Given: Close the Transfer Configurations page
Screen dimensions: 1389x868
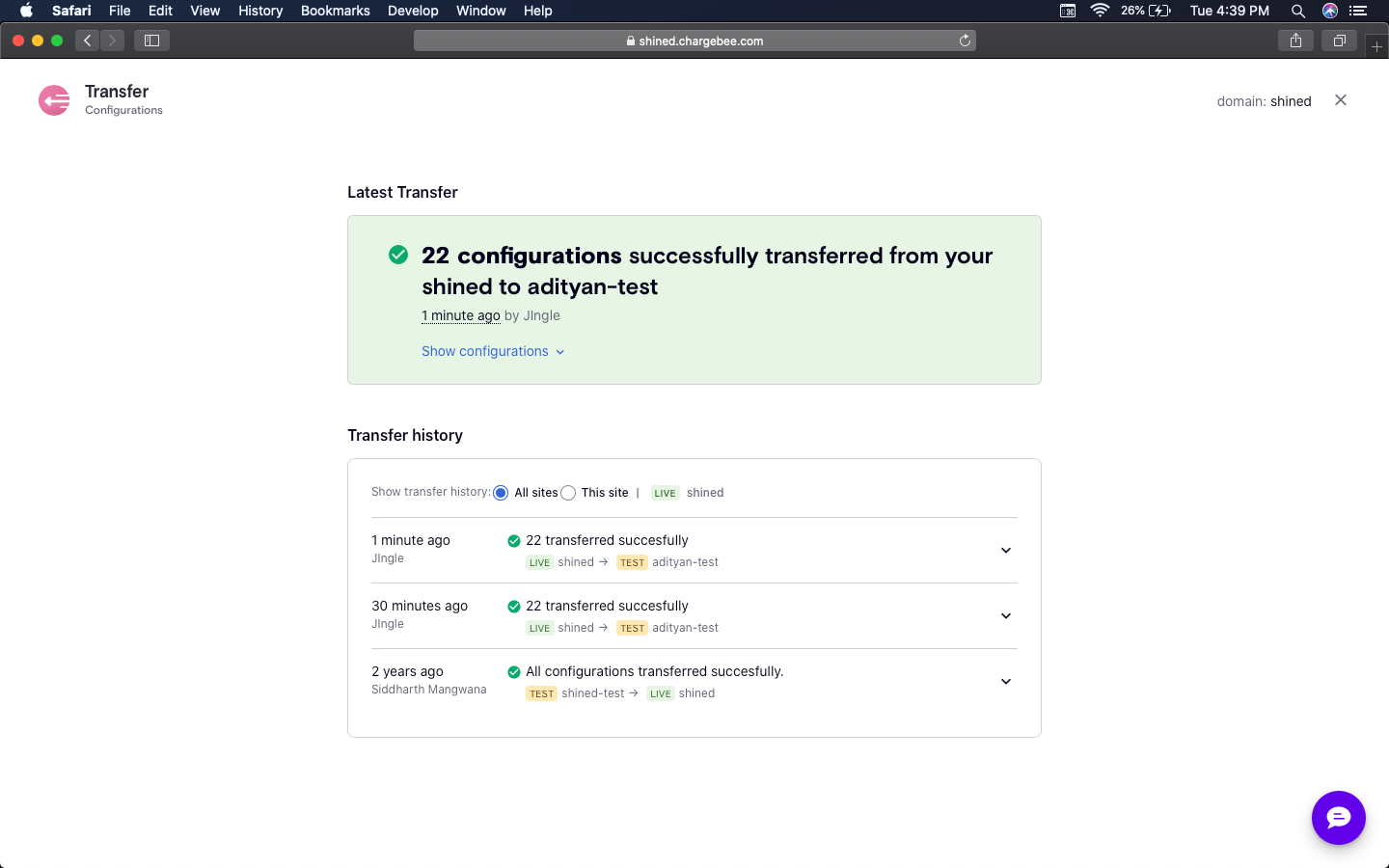Looking at the screenshot, I should tap(1340, 100).
